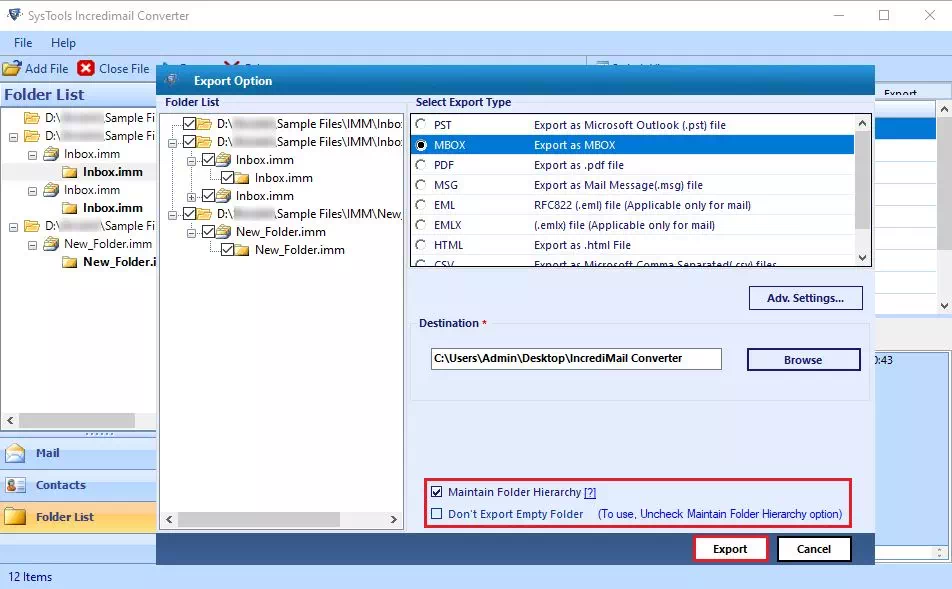
Task: Click dialog folder list horizontal scrollbar left arrow
Action: coord(169,519)
